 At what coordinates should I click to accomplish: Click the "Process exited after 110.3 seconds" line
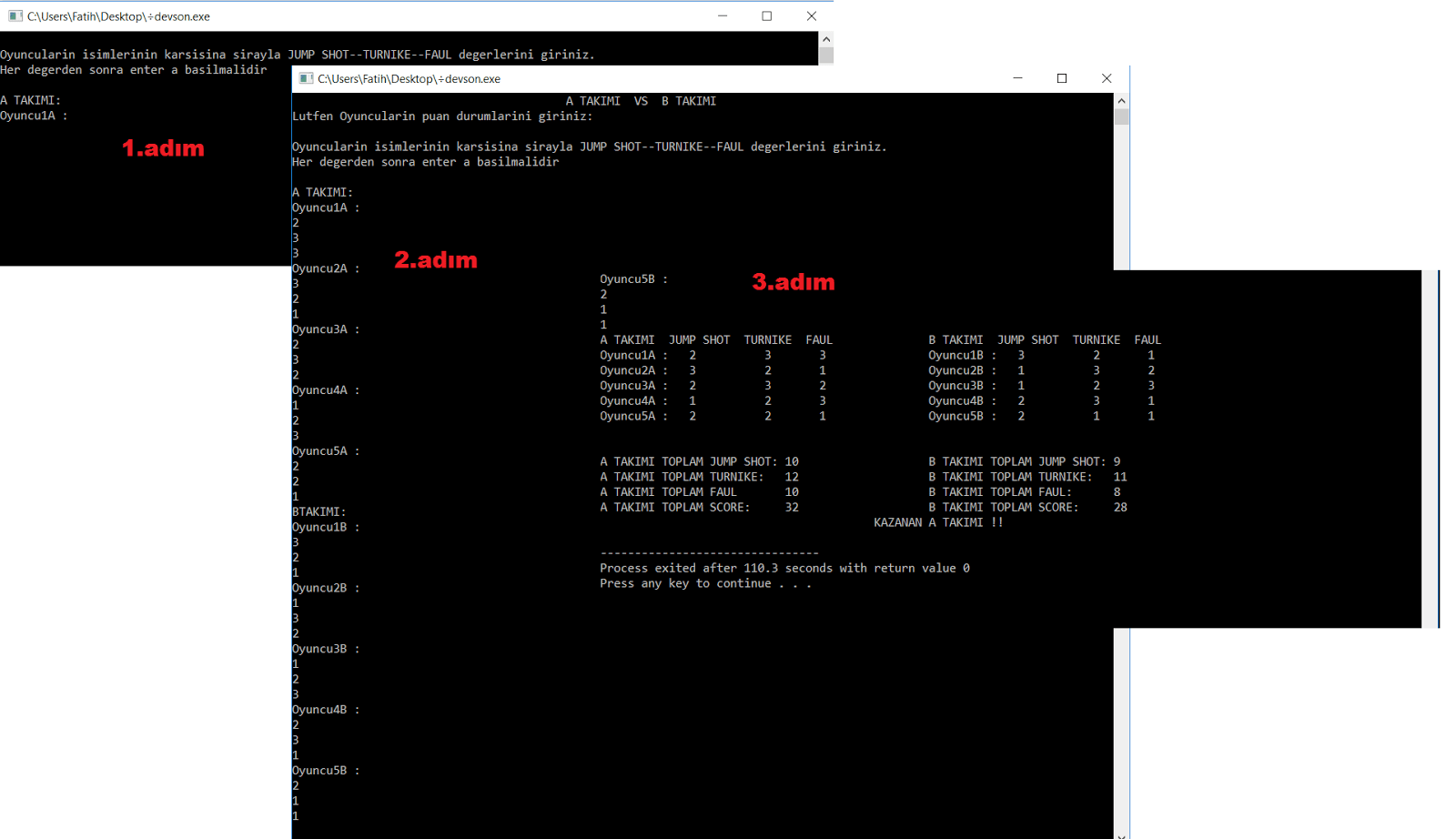coord(784,568)
